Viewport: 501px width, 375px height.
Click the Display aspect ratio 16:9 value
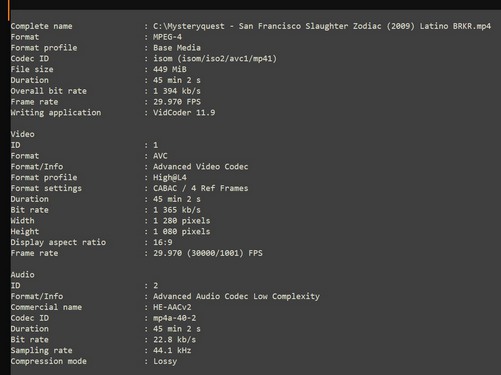163,242
